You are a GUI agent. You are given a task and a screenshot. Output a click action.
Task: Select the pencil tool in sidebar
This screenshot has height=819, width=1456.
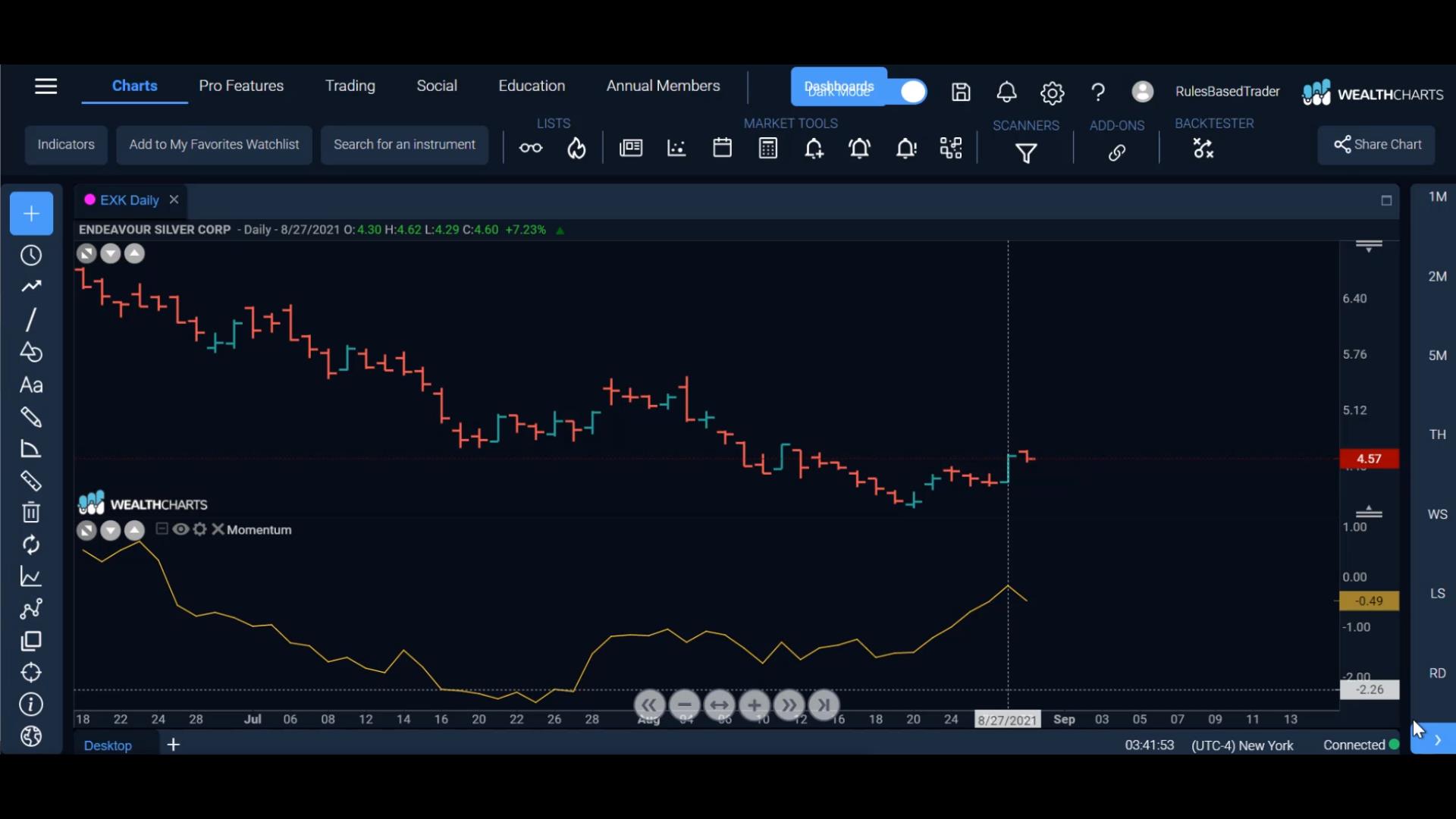click(31, 417)
